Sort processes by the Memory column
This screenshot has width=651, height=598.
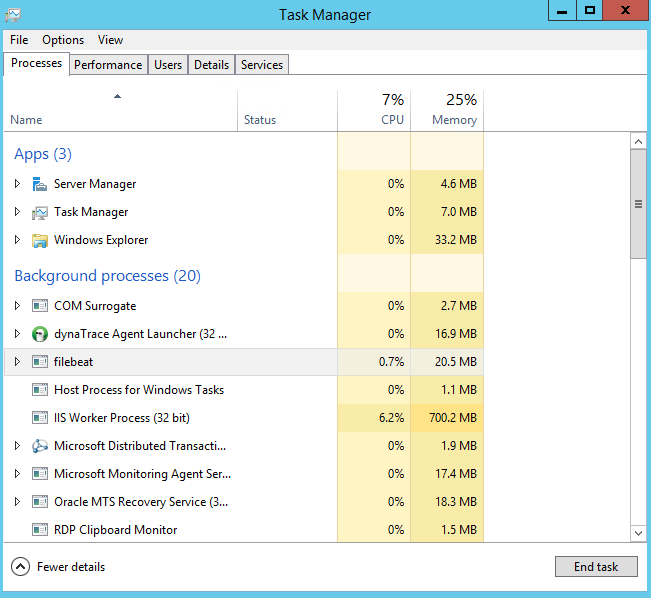pyautogui.click(x=454, y=120)
